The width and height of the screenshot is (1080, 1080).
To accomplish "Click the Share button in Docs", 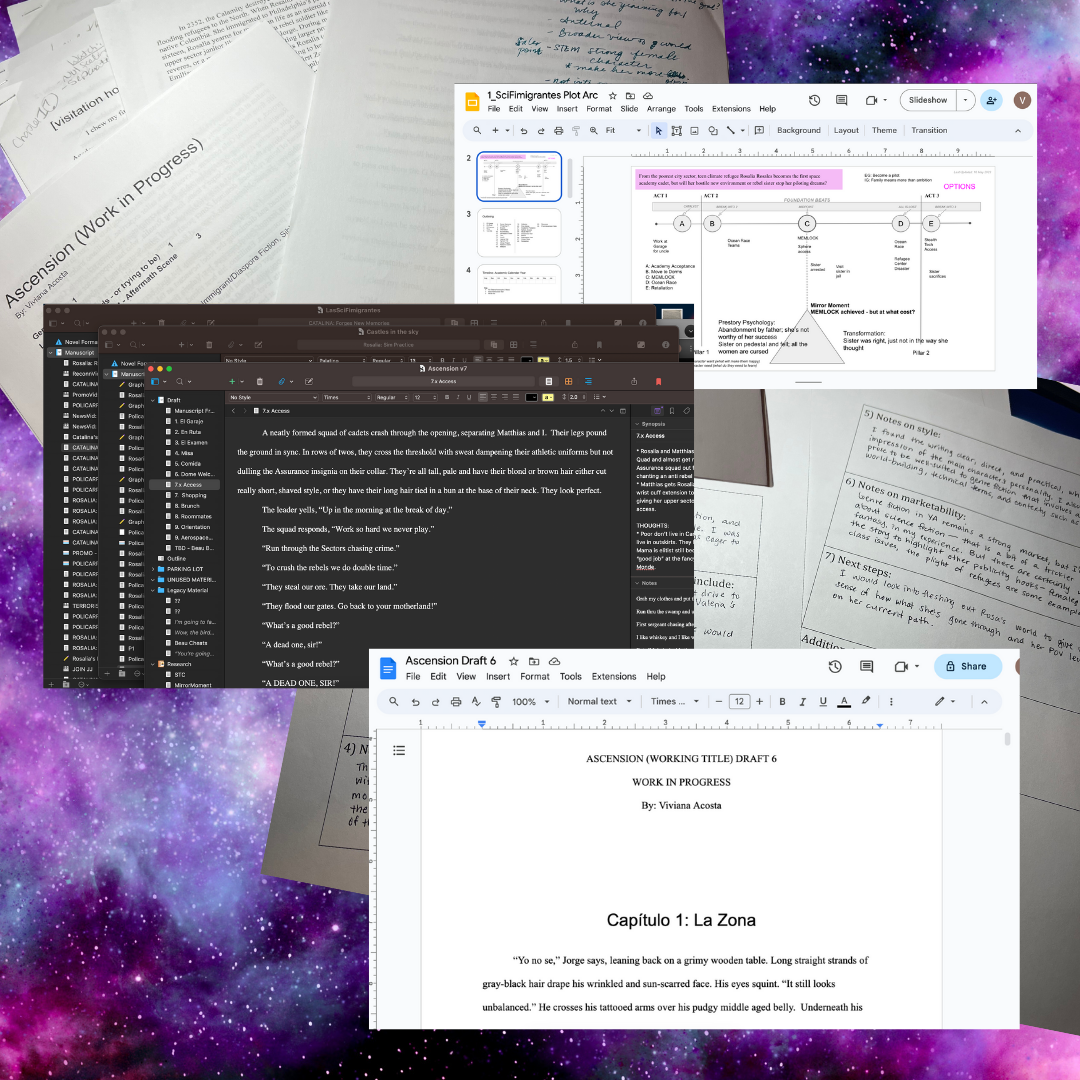I will click(967, 666).
